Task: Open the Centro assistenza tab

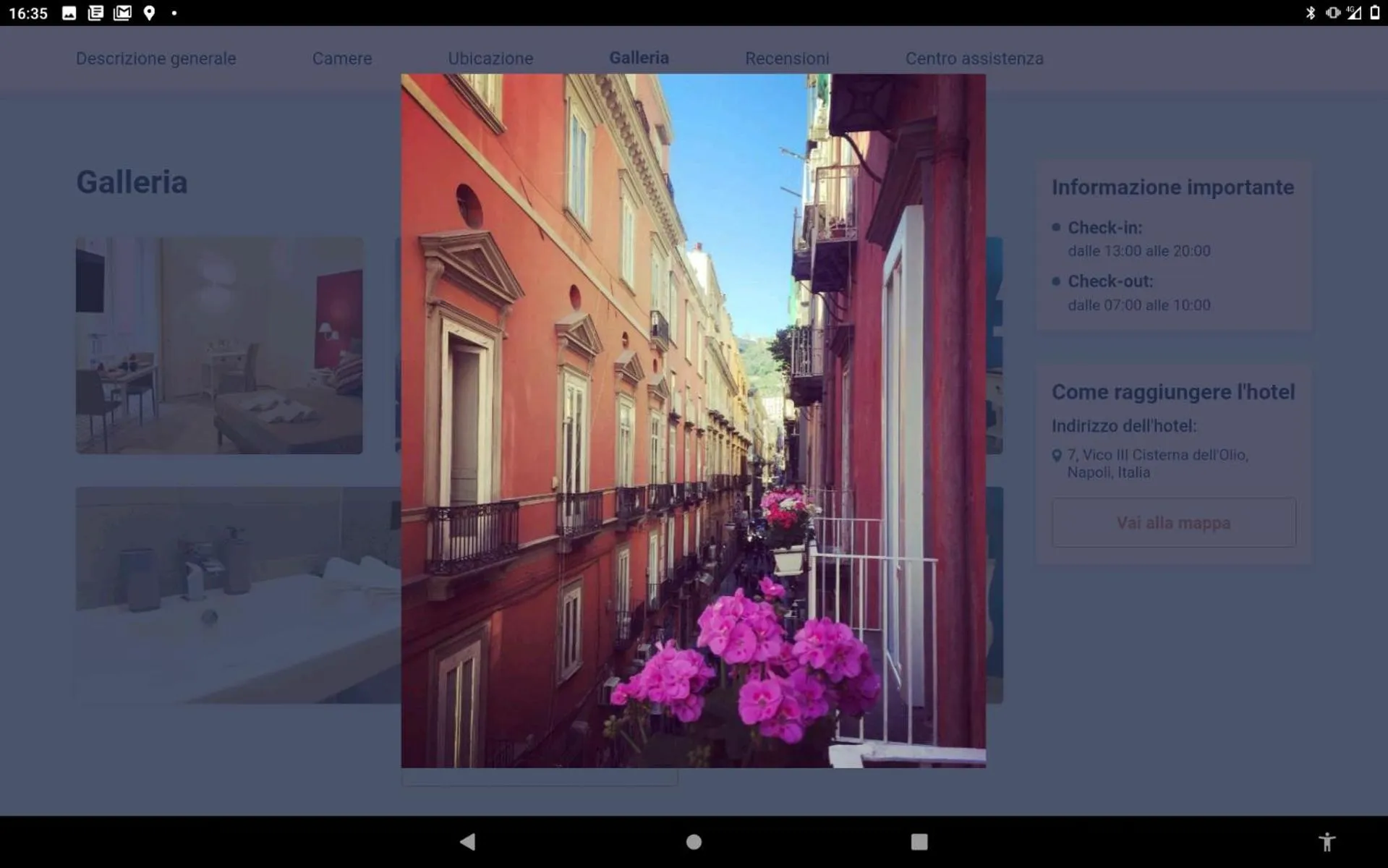Action: point(974,59)
